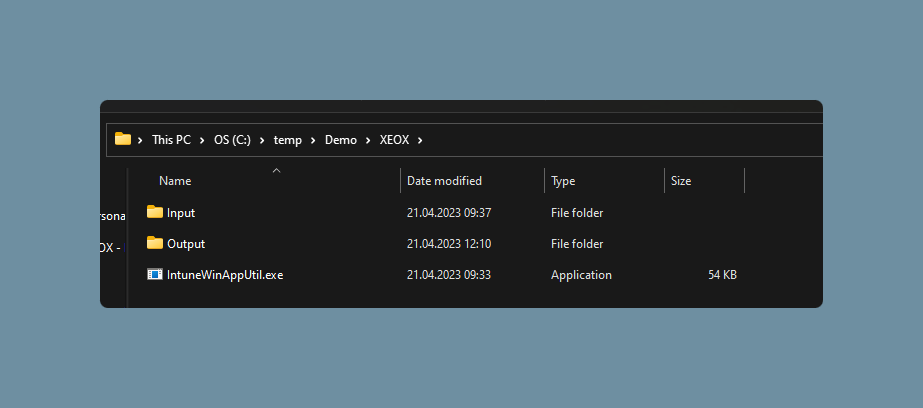Click the Application type cell
This screenshot has width=923, height=408.
click(x=581, y=275)
